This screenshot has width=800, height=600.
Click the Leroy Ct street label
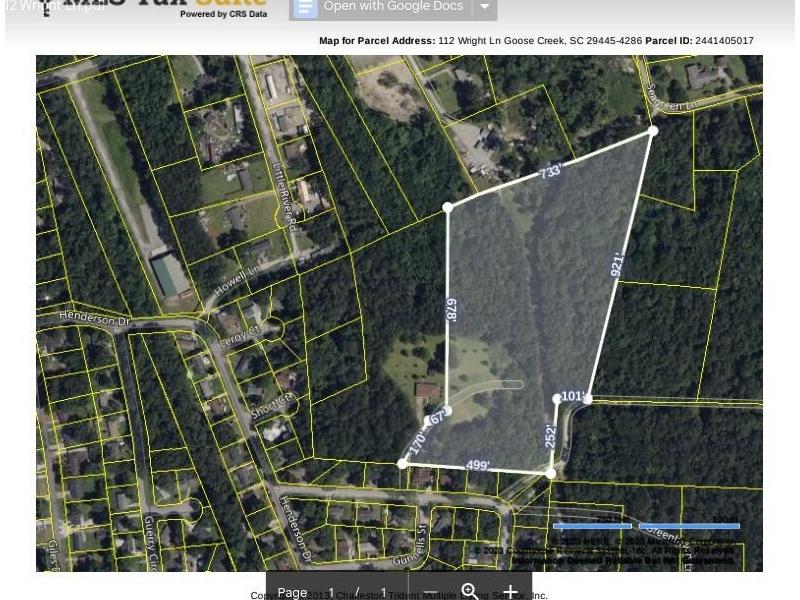click(x=239, y=337)
